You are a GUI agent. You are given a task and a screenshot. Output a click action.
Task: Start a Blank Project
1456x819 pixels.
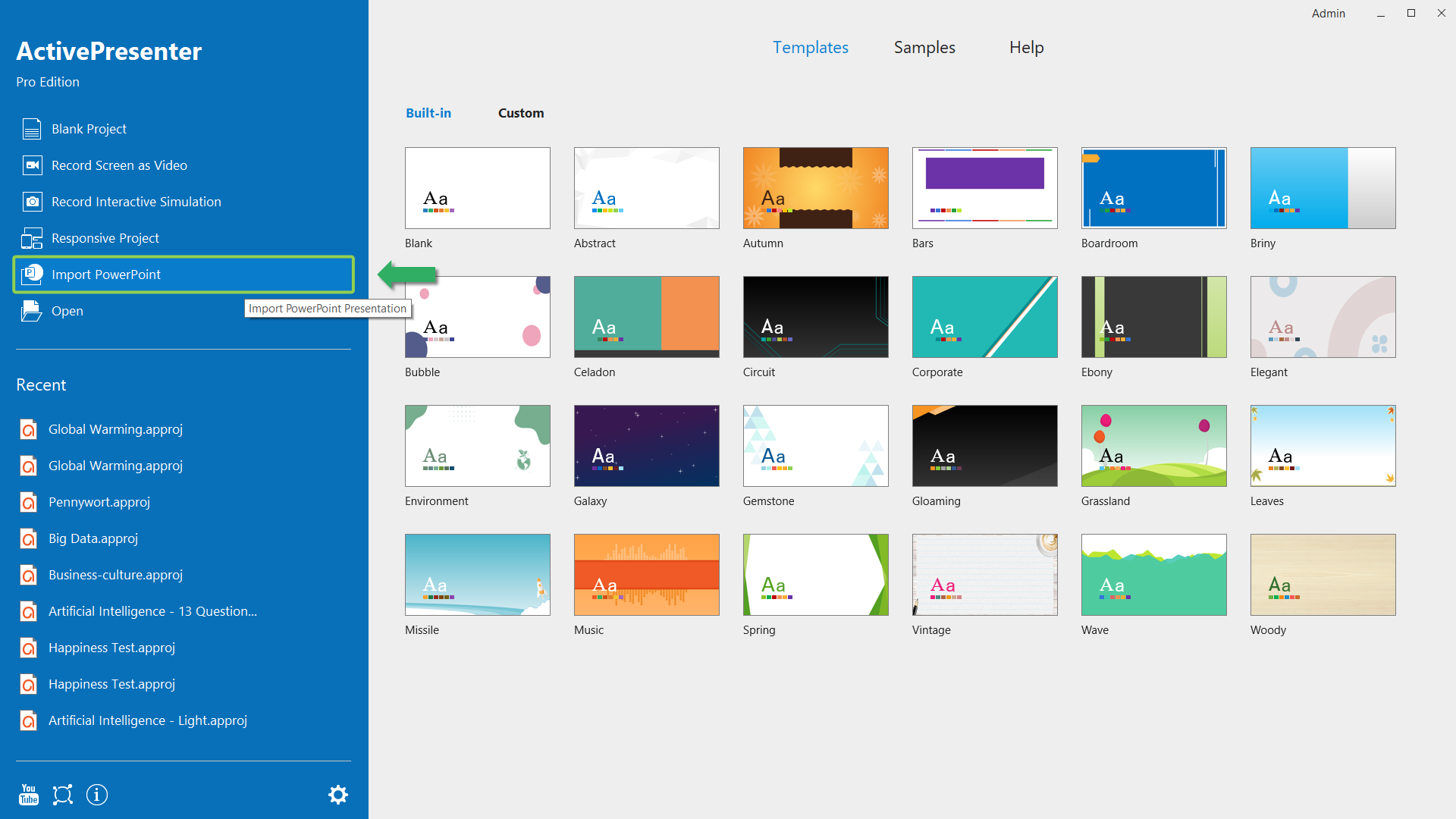pos(89,129)
